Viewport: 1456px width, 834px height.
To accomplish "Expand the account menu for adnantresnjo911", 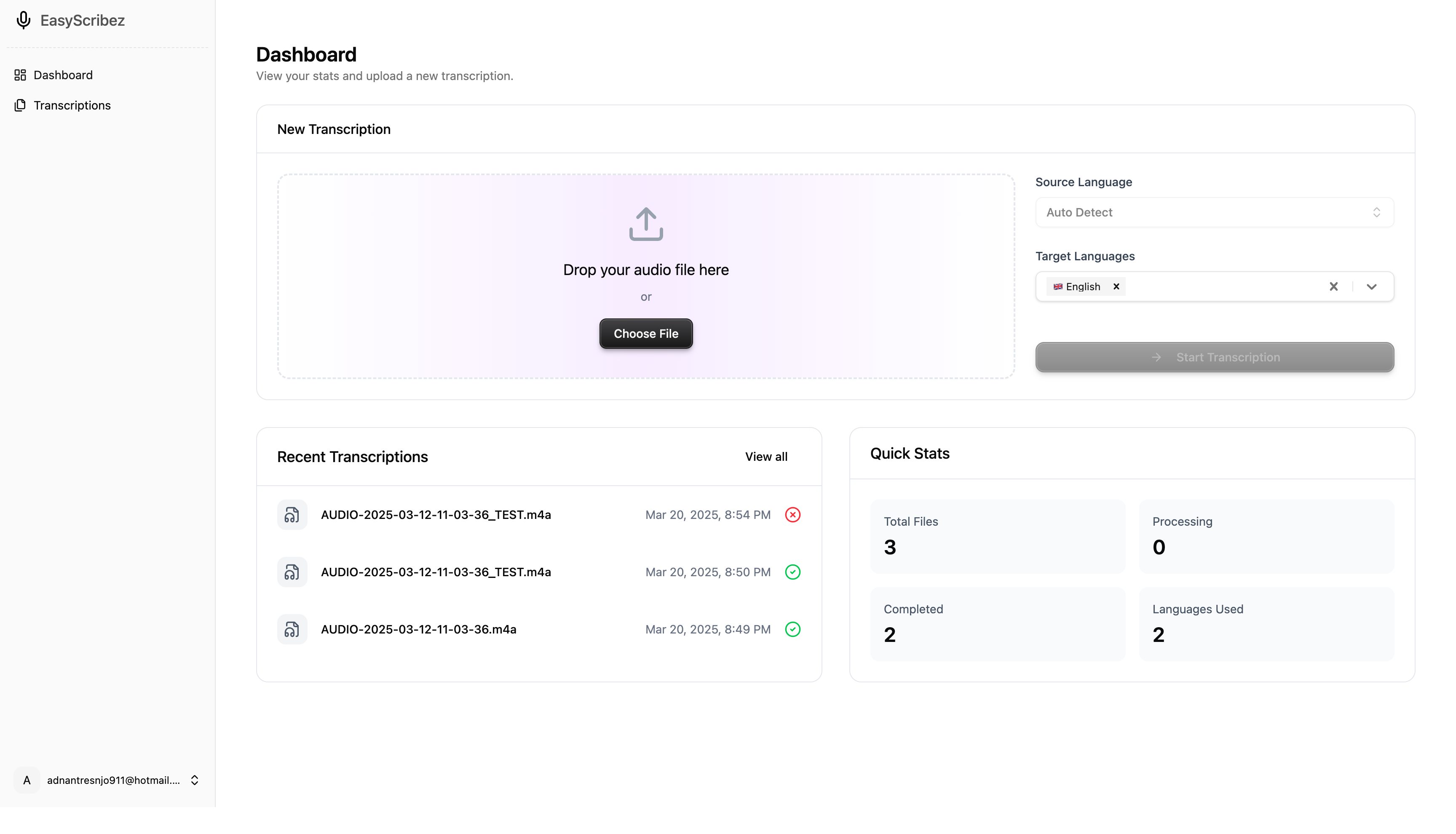I will pyautogui.click(x=194, y=780).
